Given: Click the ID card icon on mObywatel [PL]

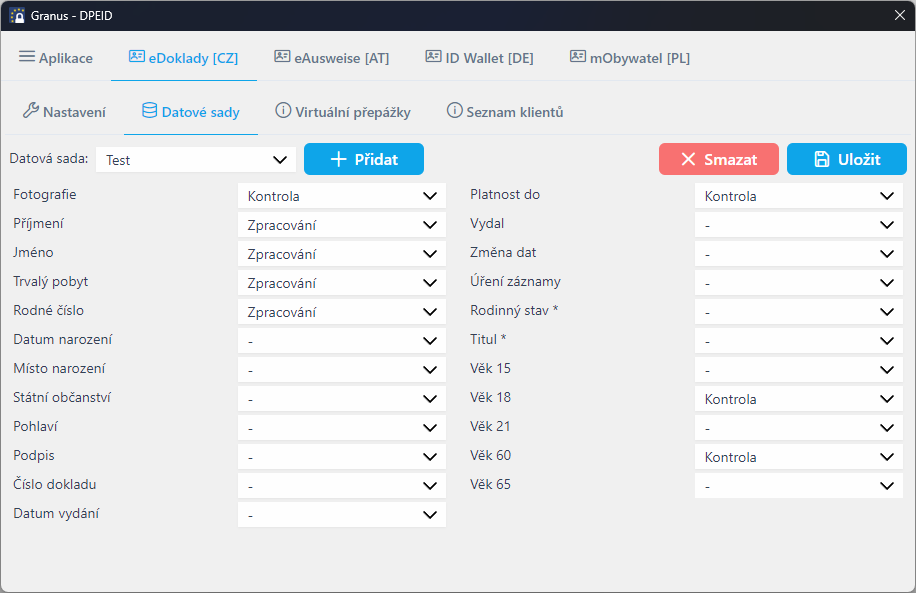Looking at the screenshot, I should (x=578, y=57).
